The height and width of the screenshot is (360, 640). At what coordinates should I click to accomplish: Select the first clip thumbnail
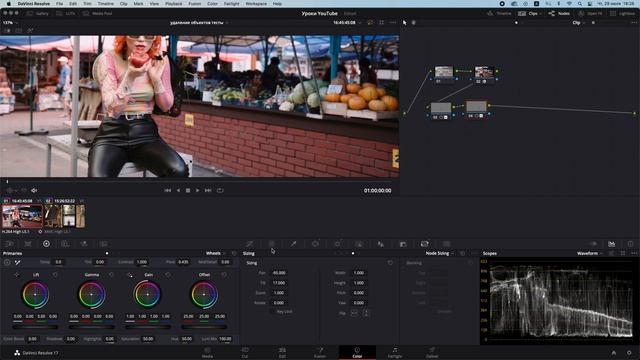tap(22, 216)
